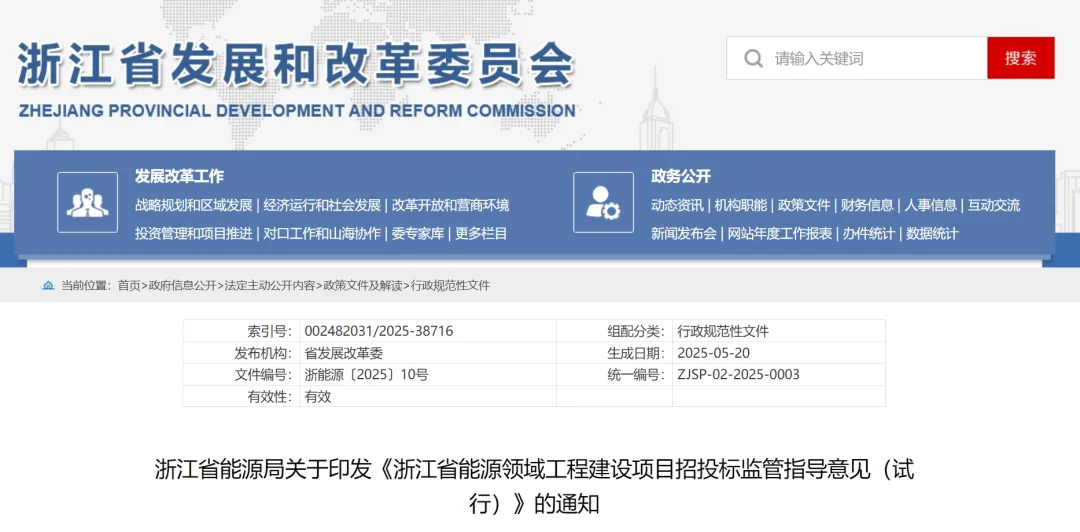Open the 政务公开 heading
The width and height of the screenshot is (1080, 532).
point(681,176)
